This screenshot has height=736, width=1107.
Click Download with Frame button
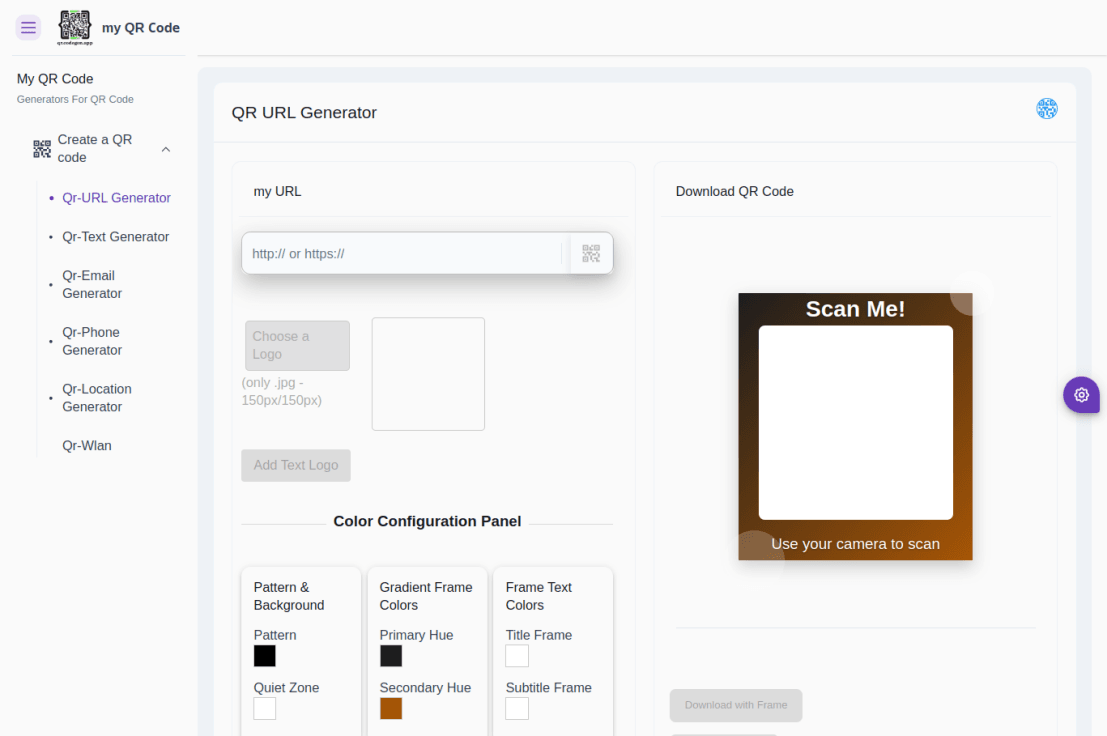[736, 705]
